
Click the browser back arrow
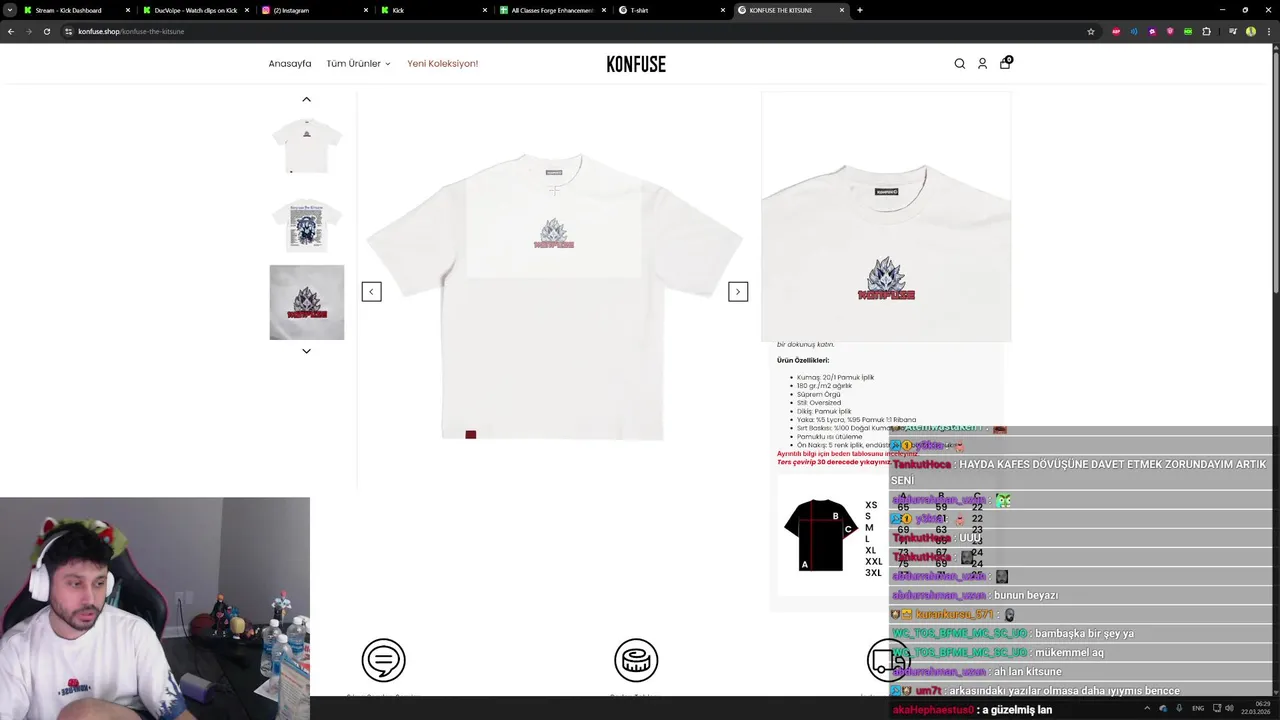click(10, 31)
